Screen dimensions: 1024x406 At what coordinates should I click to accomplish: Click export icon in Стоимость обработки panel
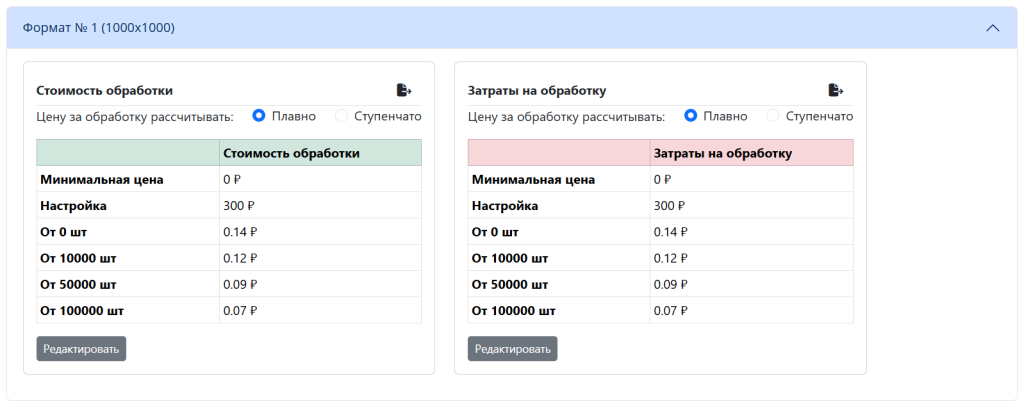click(x=404, y=90)
